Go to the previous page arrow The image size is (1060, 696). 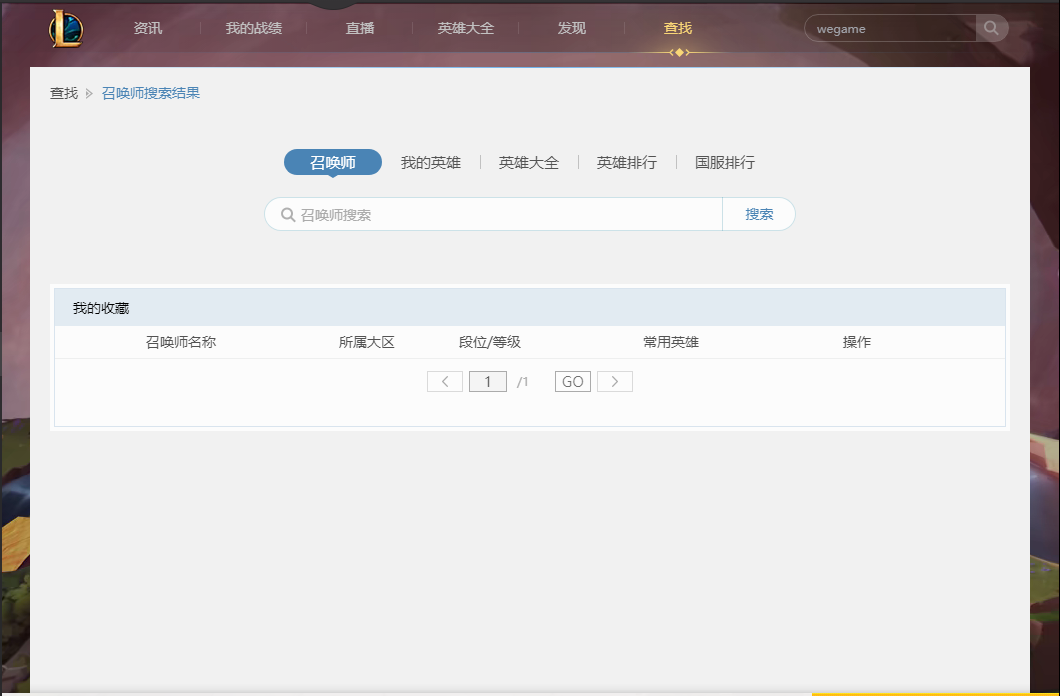tap(445, 382)
